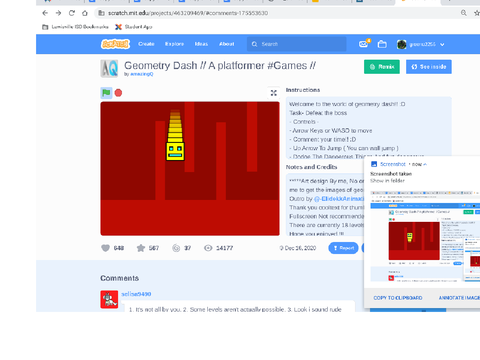Image resolution: width=480 pixels, height=360 pixels.
Task: Click the green Remix button
Action: point(382,67)
